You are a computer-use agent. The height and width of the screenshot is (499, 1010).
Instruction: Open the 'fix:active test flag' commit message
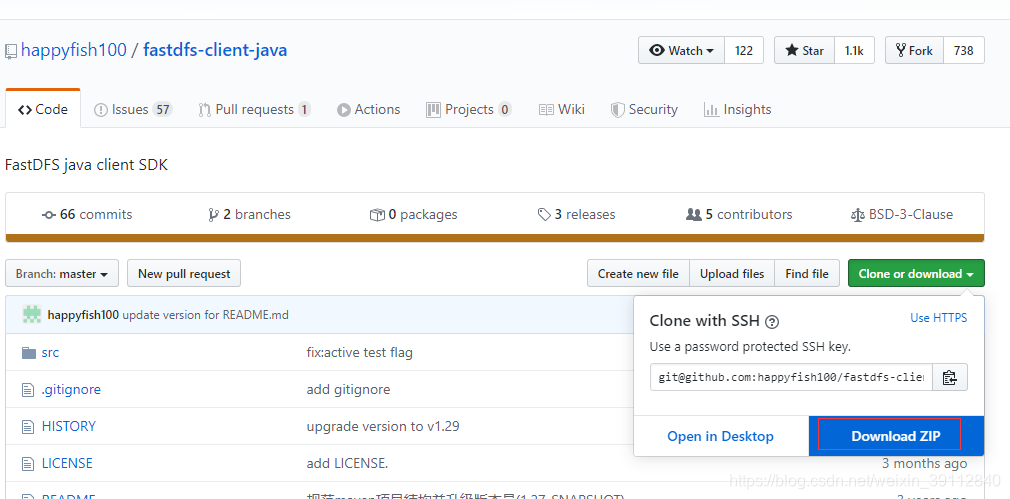359,353
